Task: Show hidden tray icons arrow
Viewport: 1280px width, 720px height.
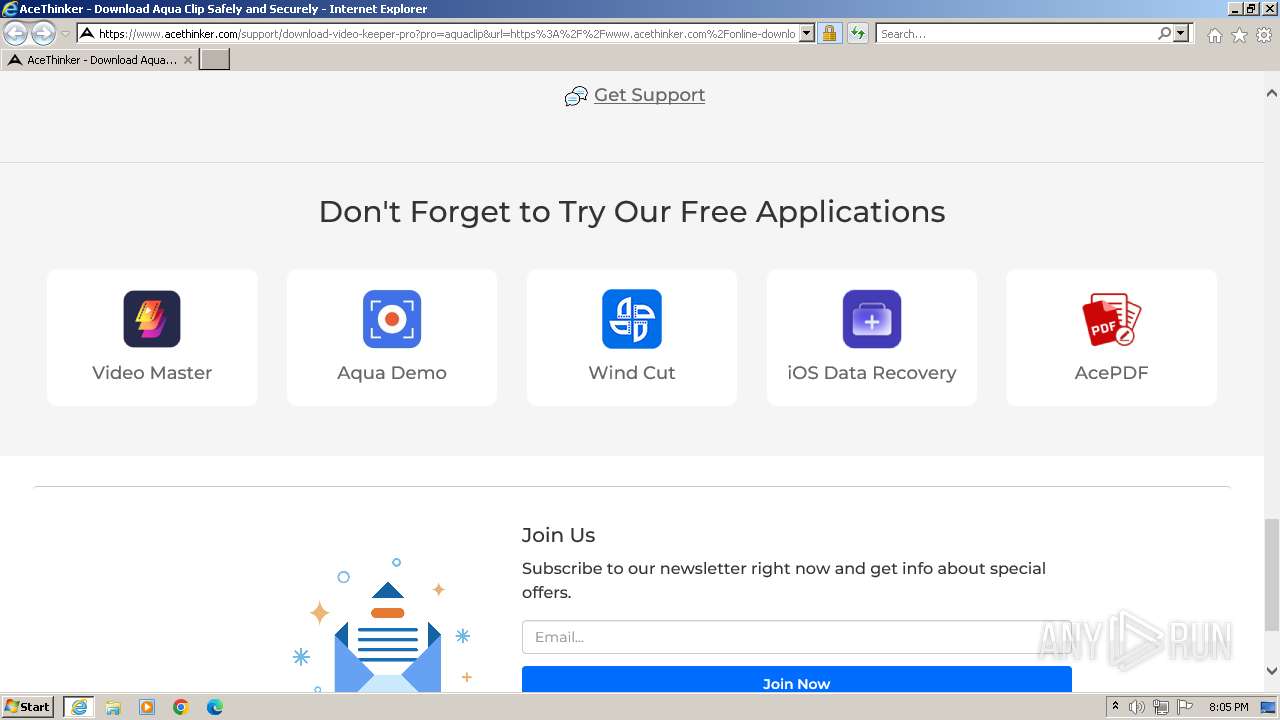Action: point(1115,706)
